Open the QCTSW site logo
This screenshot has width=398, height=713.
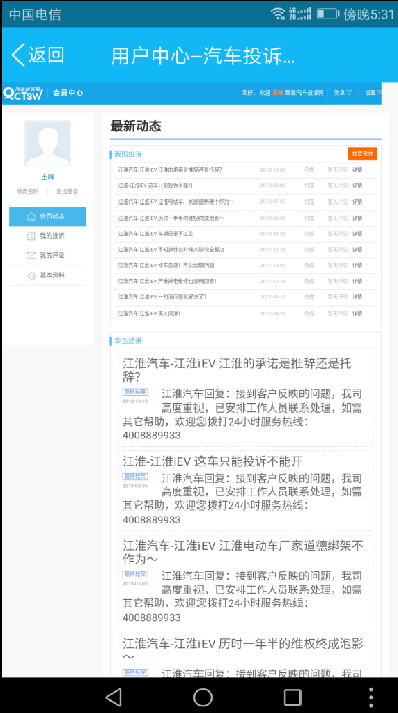pos(23,93)
